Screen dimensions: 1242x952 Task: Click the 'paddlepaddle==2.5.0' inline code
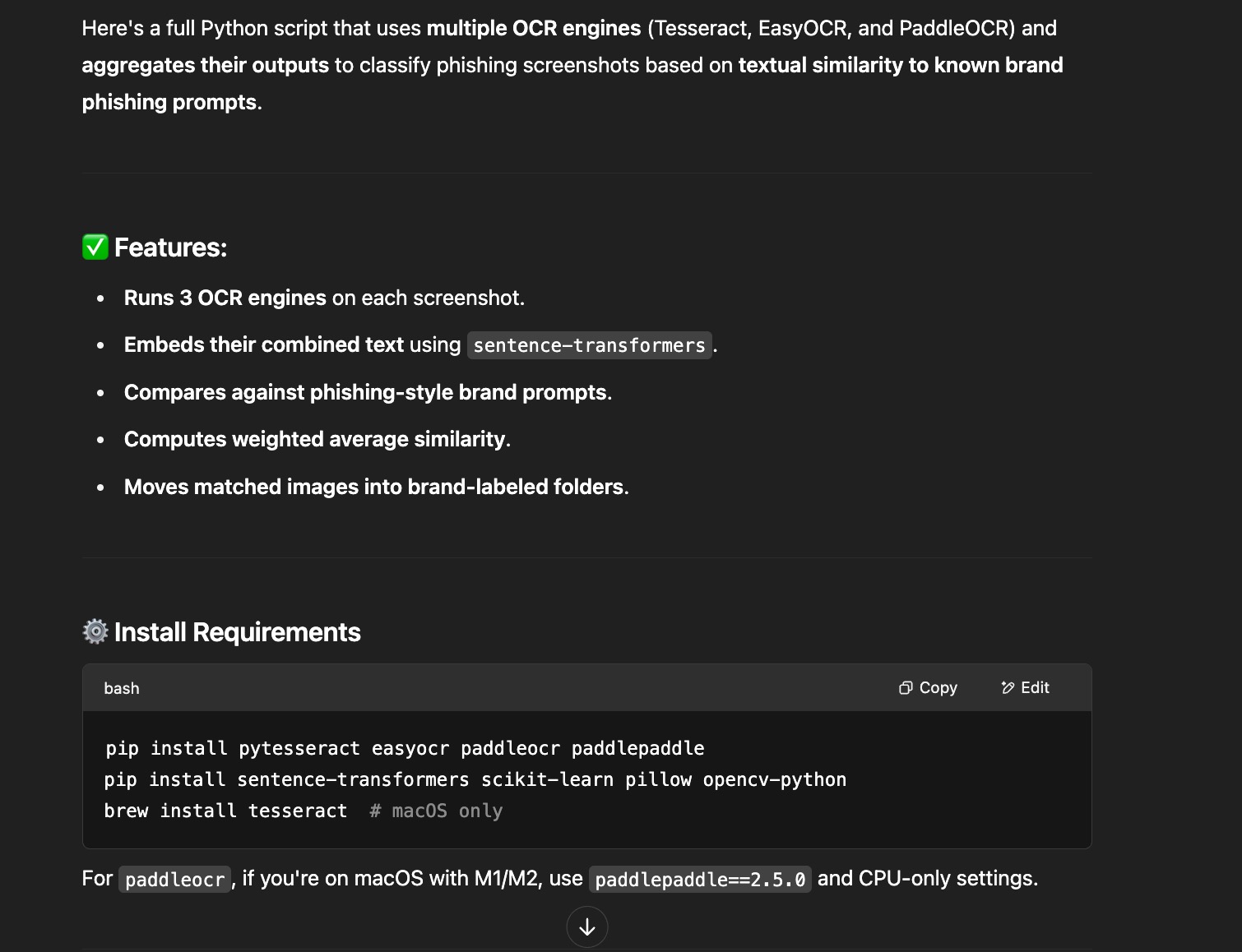pyautogui.click(x=700, y=880)
